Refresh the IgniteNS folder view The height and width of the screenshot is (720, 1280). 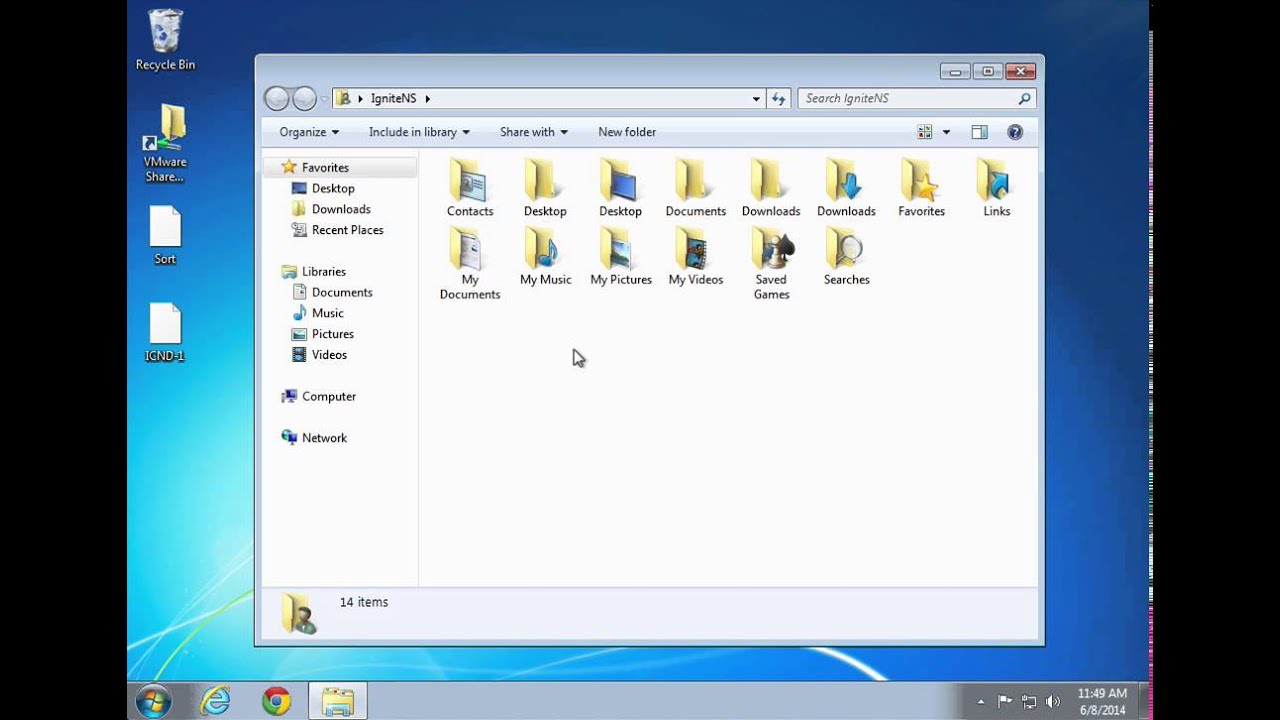pos(779,98)
